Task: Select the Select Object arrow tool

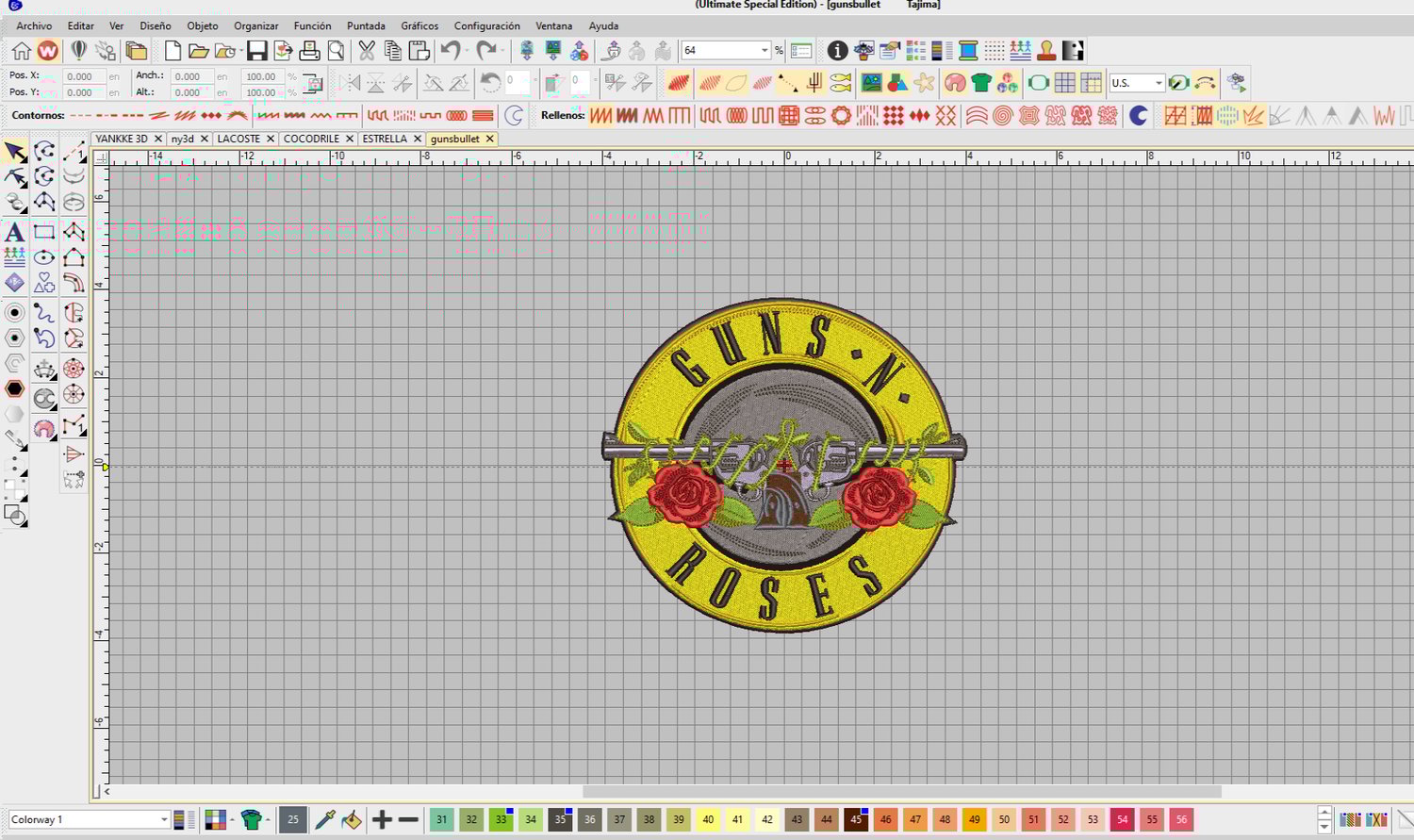Action: click(15, 152)
